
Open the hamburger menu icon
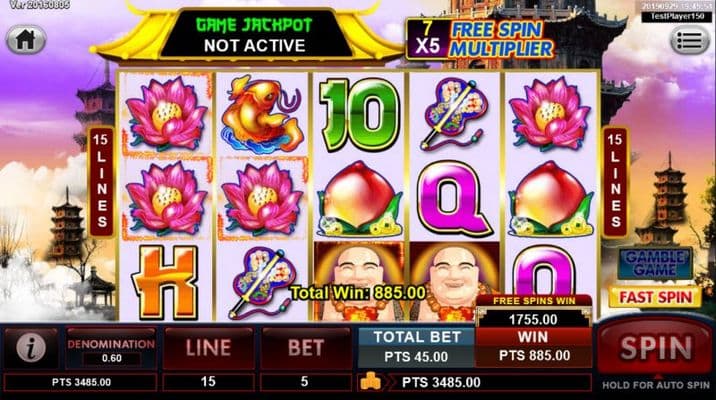(690, 40)
